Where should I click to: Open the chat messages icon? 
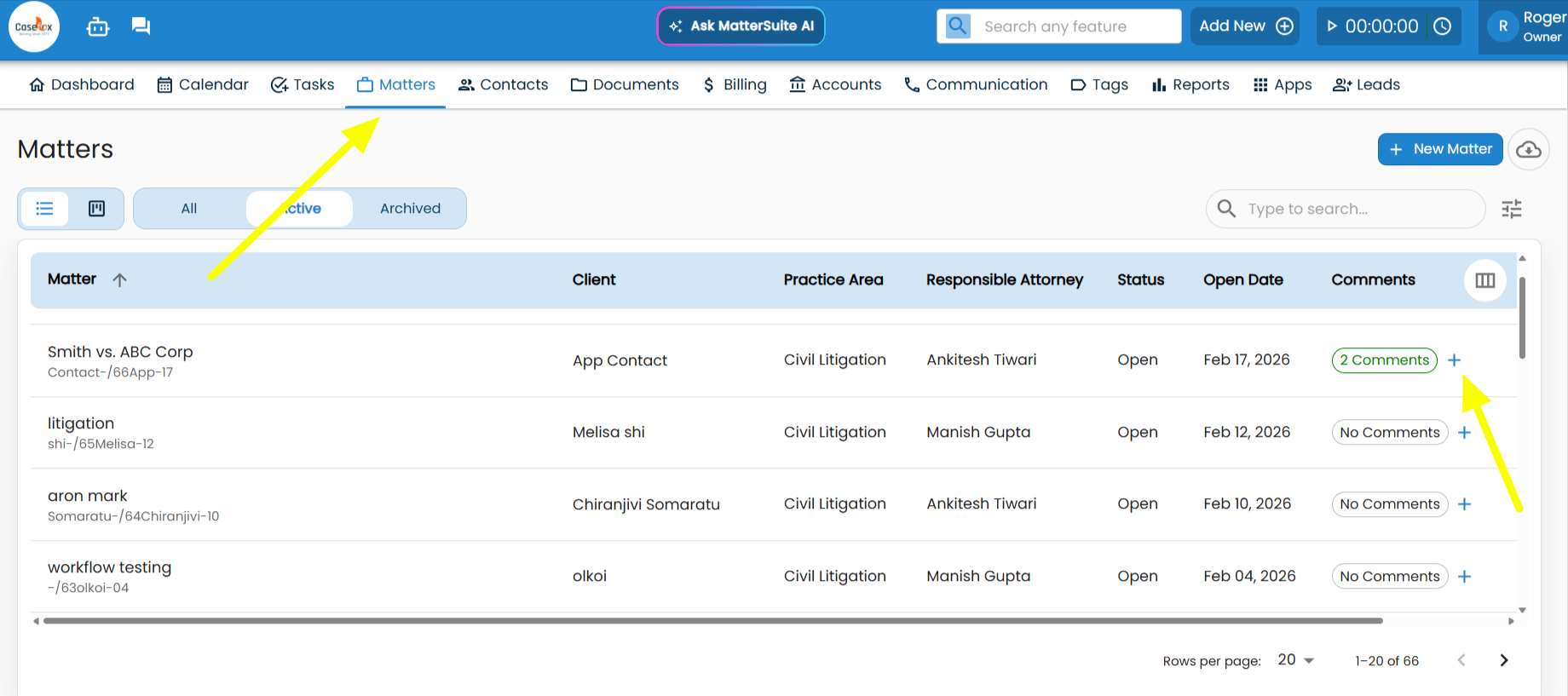point(141,26)
